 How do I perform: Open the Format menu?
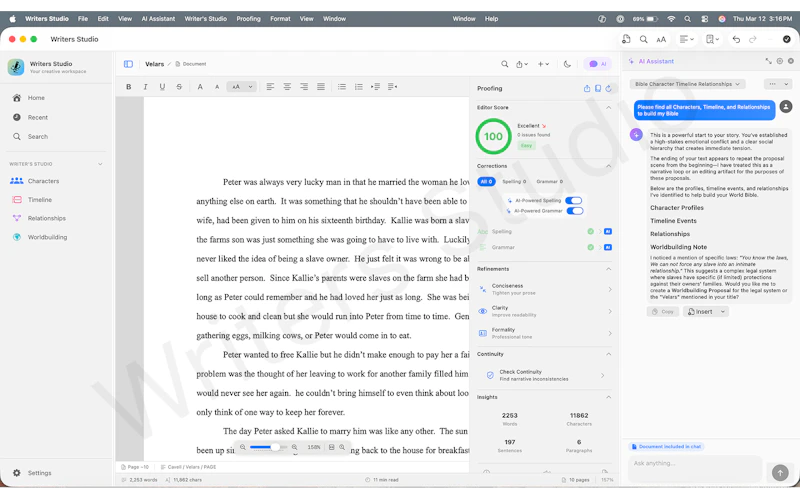[280, 19]
